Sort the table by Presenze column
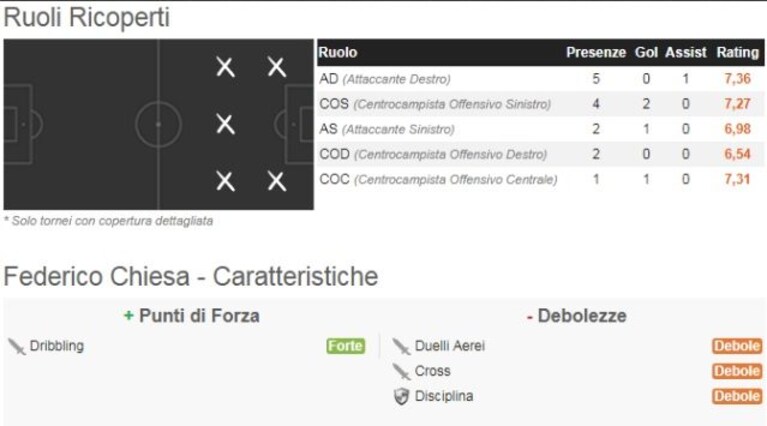 pos(596,52)
